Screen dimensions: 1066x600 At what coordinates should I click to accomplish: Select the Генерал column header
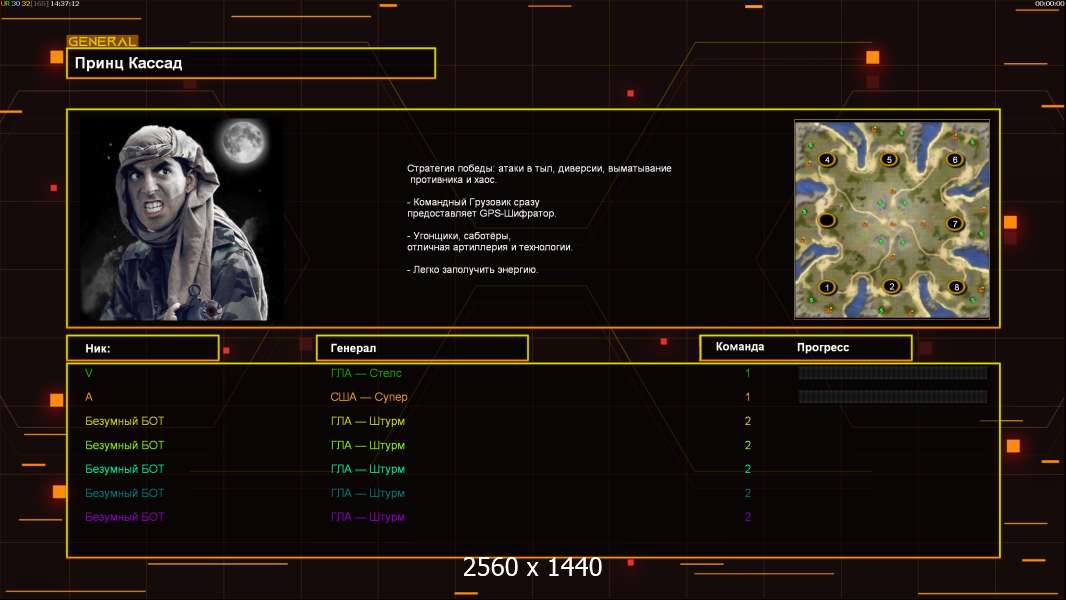pyautogui.click(x=421, y=348)
